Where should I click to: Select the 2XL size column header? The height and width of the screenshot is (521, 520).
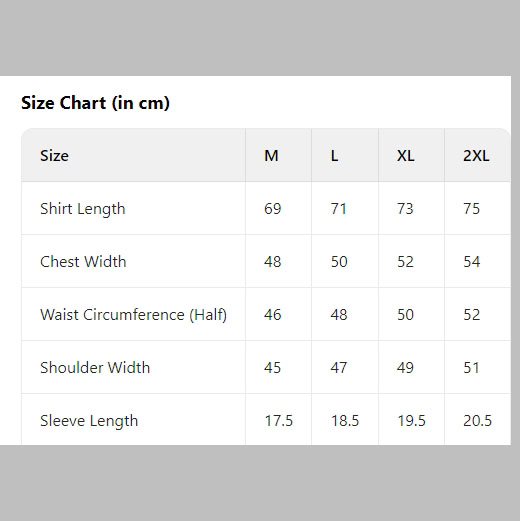tap(477, 155)
